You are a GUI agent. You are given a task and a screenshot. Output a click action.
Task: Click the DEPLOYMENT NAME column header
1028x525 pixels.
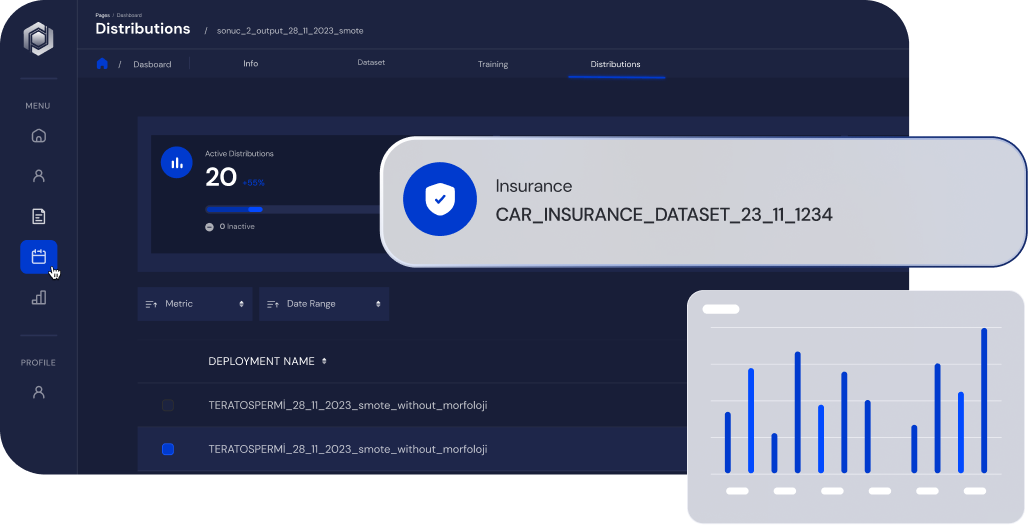[262, 361]
